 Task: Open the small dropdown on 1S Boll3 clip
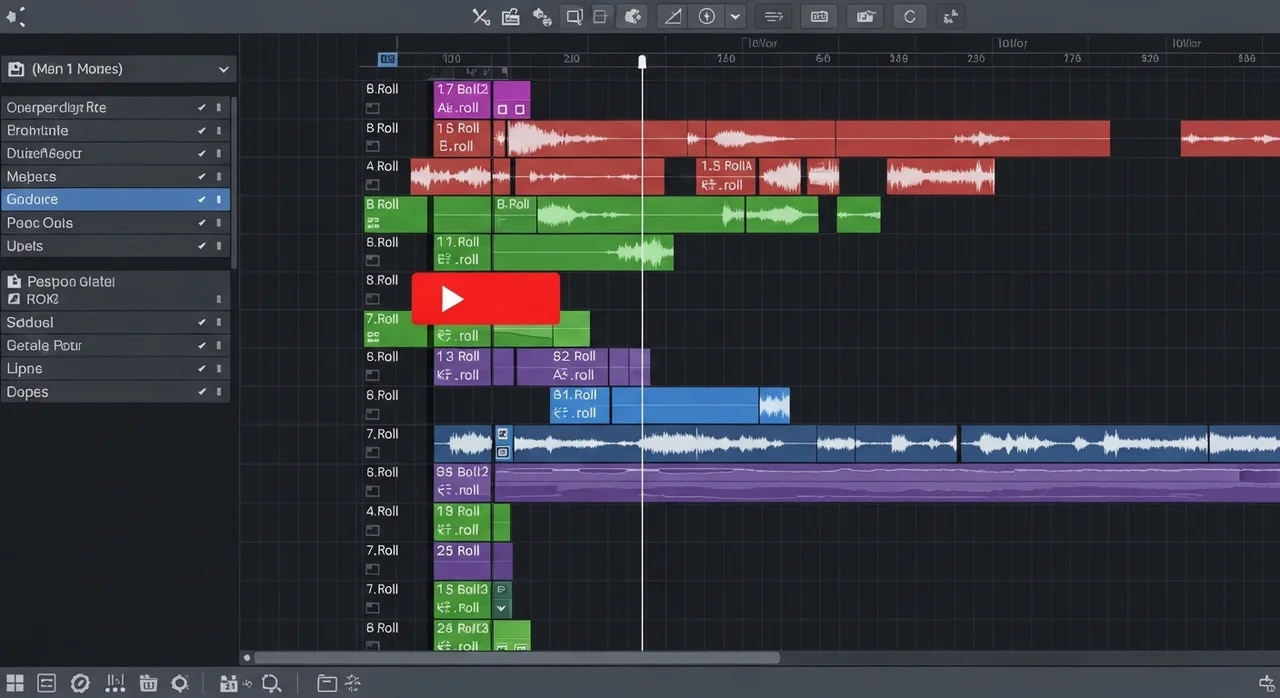(502, 607)
